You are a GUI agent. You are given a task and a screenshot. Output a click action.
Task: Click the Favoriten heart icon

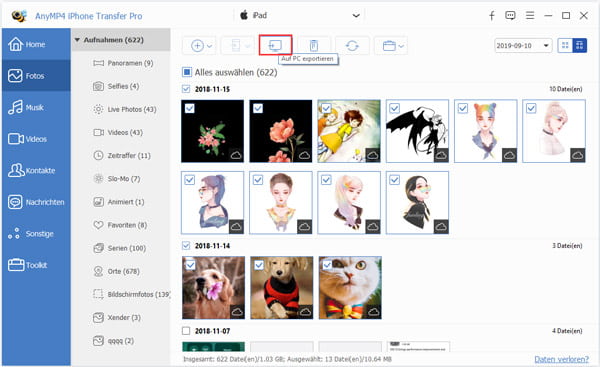tap(98, 225)
